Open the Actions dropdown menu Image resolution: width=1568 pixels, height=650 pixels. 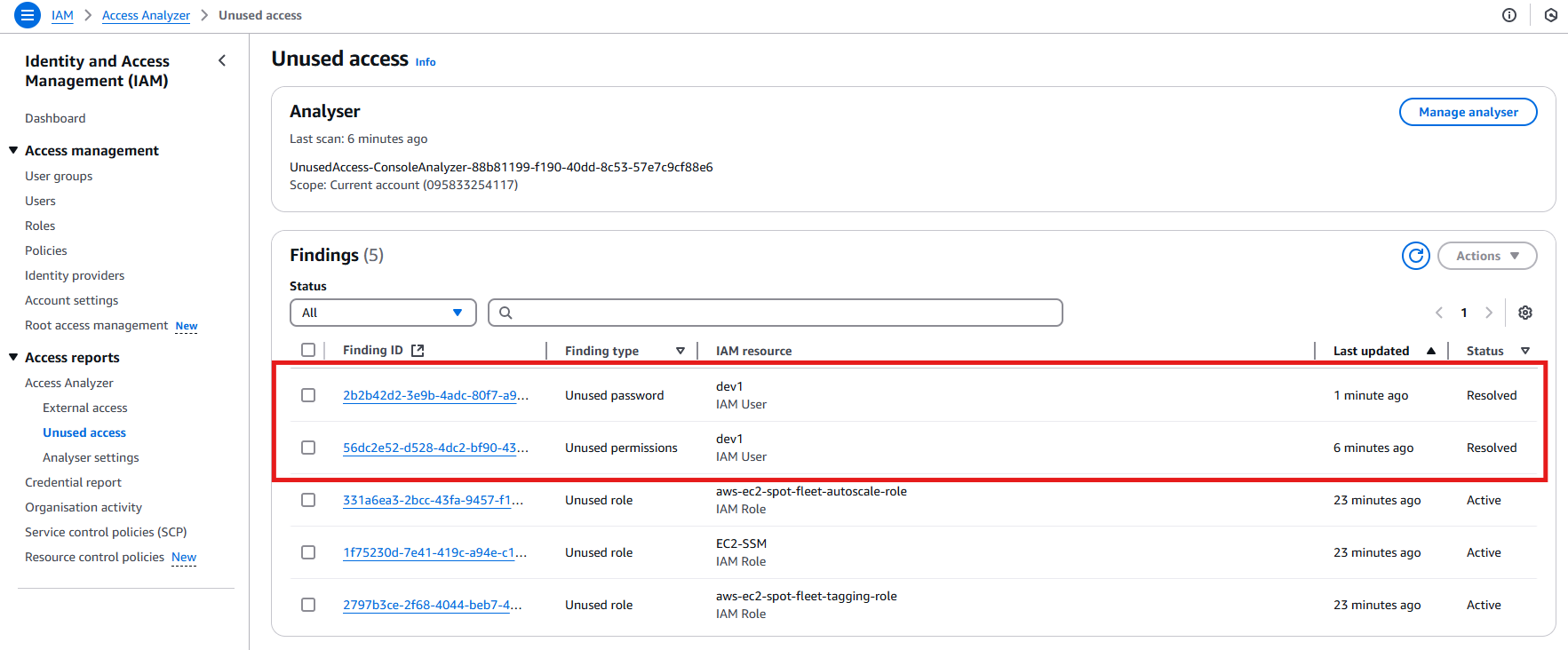1487,256
